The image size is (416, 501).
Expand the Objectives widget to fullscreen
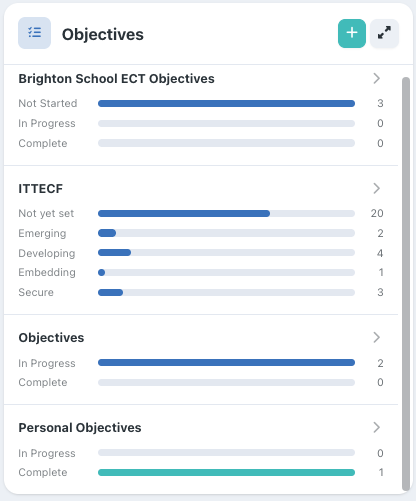click(384, 33)
